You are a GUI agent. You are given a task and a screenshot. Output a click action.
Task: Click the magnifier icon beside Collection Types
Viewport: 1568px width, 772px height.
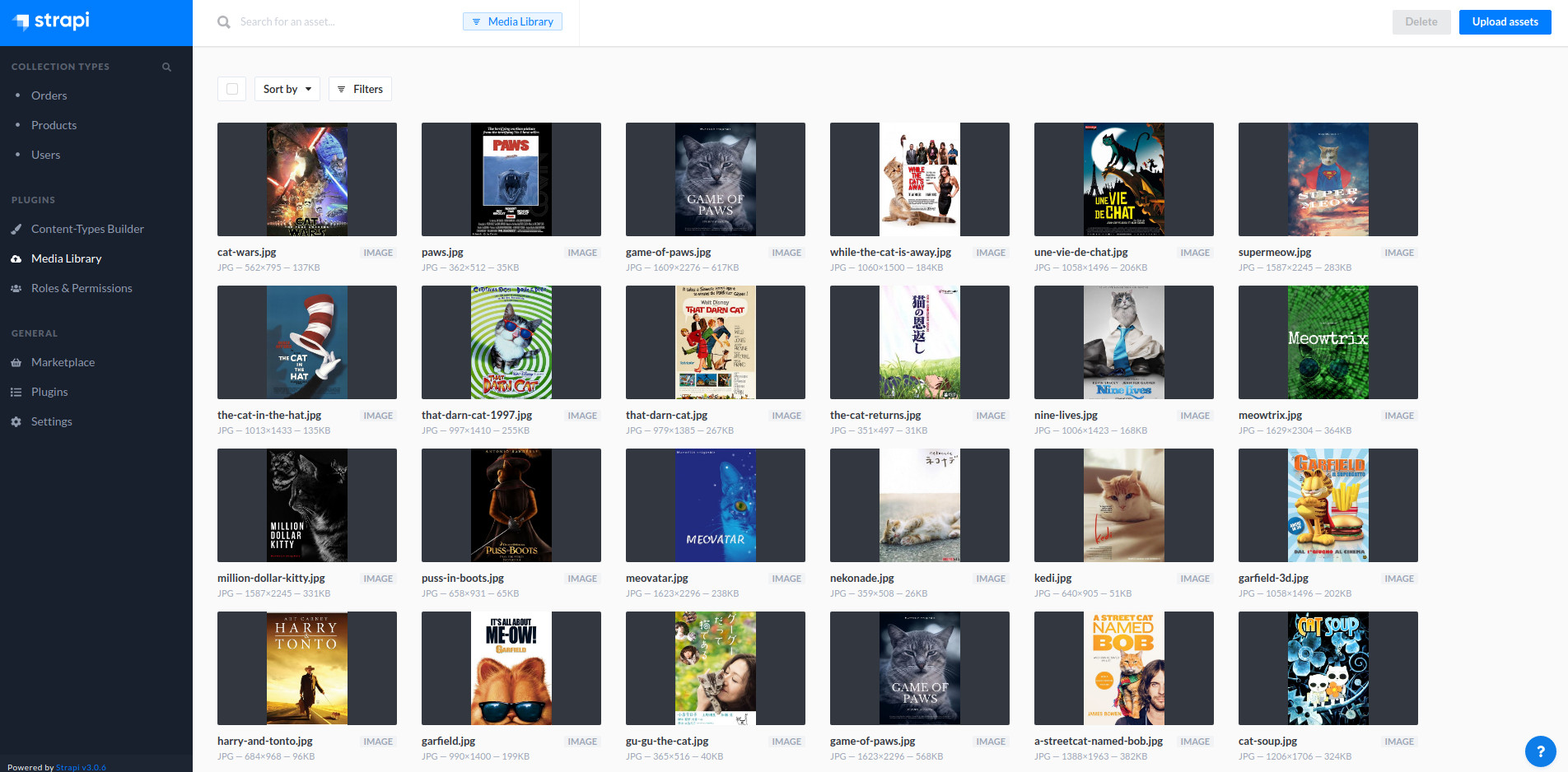click(166, 67)
